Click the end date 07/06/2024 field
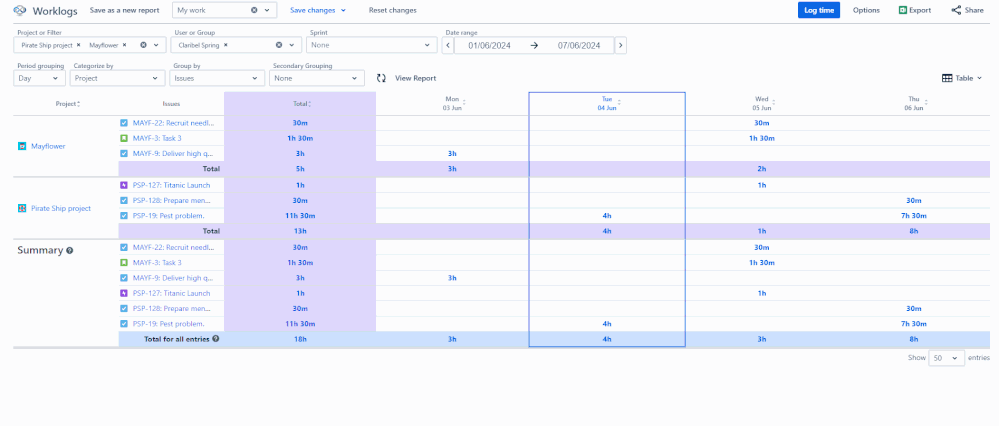The height and width of the screenshot is (426, 999). click(579, 45)
